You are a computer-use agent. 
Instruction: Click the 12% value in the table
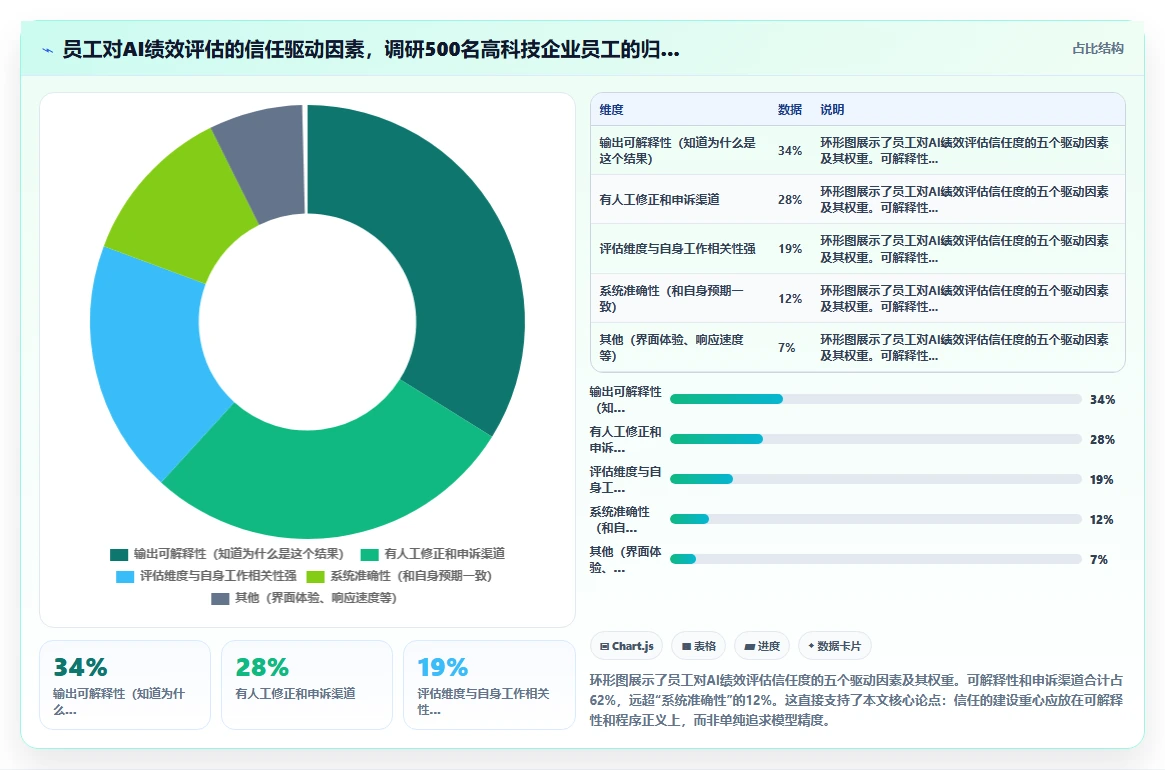(x=790, y=299)
